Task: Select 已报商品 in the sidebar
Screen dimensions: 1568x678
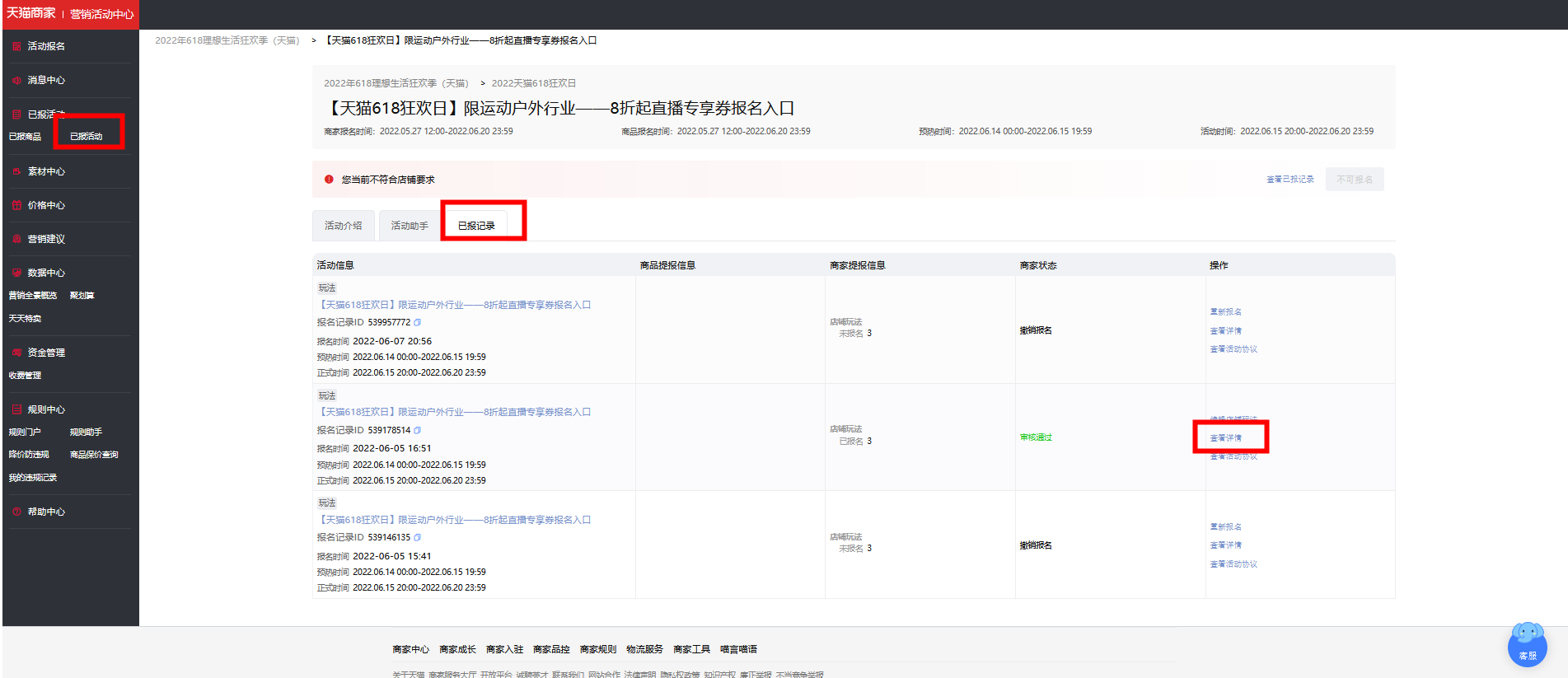Action: pyautogui.click(x=25, y=137)
